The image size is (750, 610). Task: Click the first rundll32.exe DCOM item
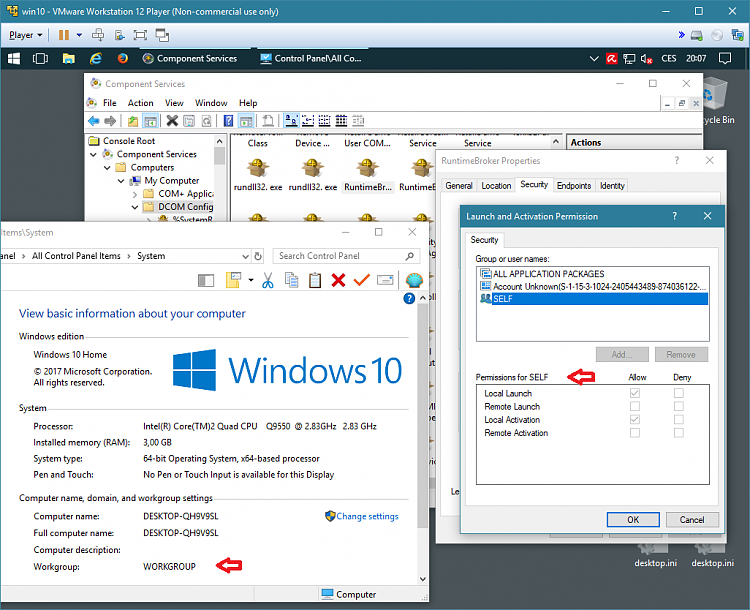pos(258,175)
